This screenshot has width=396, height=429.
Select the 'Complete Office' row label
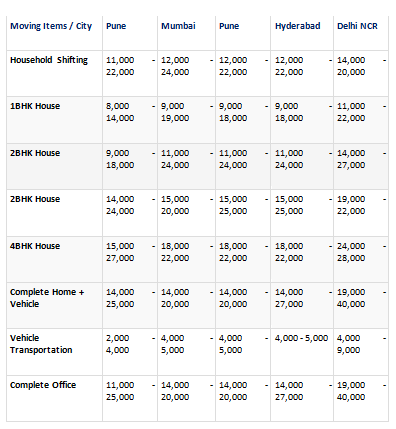tap(43, 385)
